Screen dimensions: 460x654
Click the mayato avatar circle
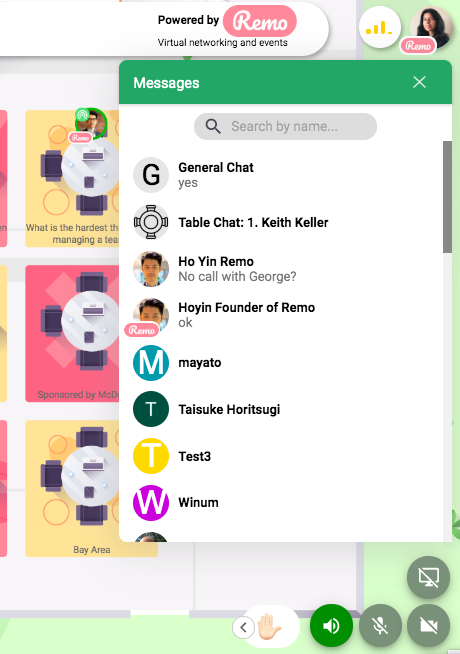click(151, 363)
